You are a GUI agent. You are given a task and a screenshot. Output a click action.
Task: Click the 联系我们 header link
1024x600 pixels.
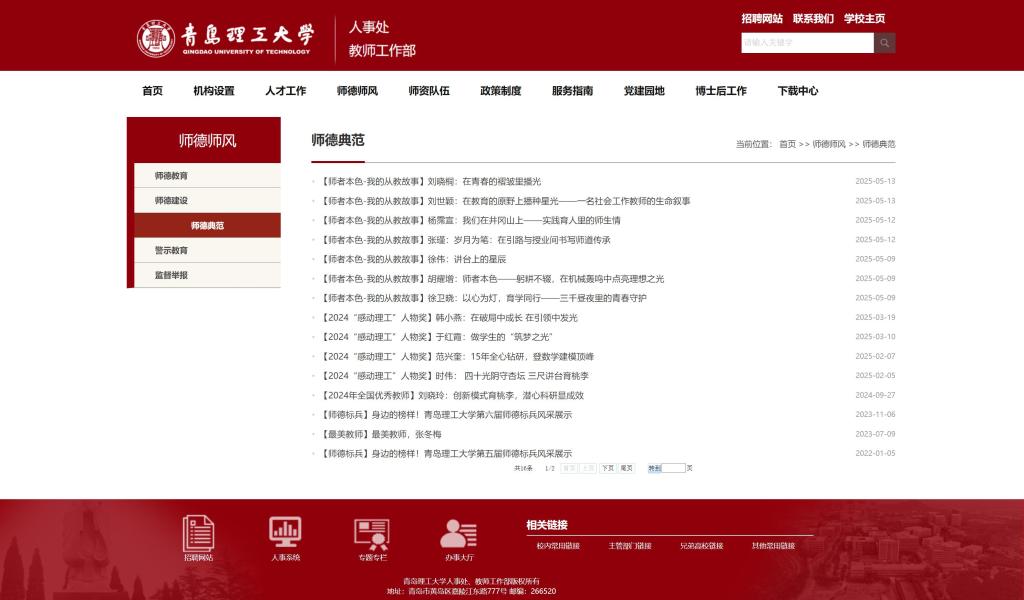point(813,18)
